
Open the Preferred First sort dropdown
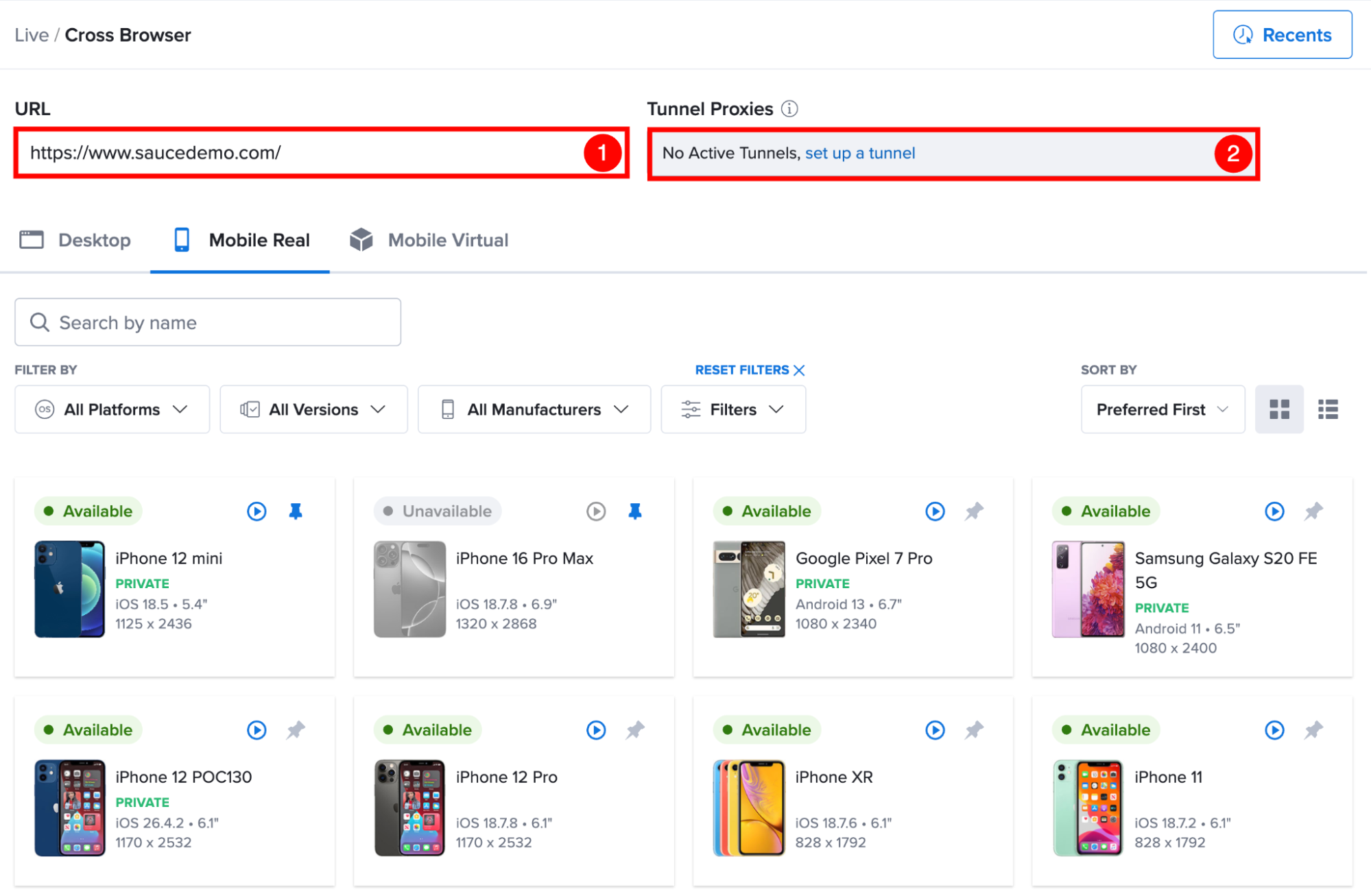[1163, 409]
